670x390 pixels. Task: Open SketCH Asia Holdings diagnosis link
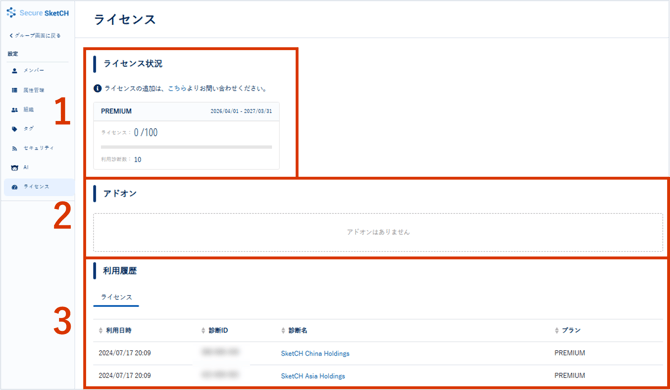[x=313, y=376]
